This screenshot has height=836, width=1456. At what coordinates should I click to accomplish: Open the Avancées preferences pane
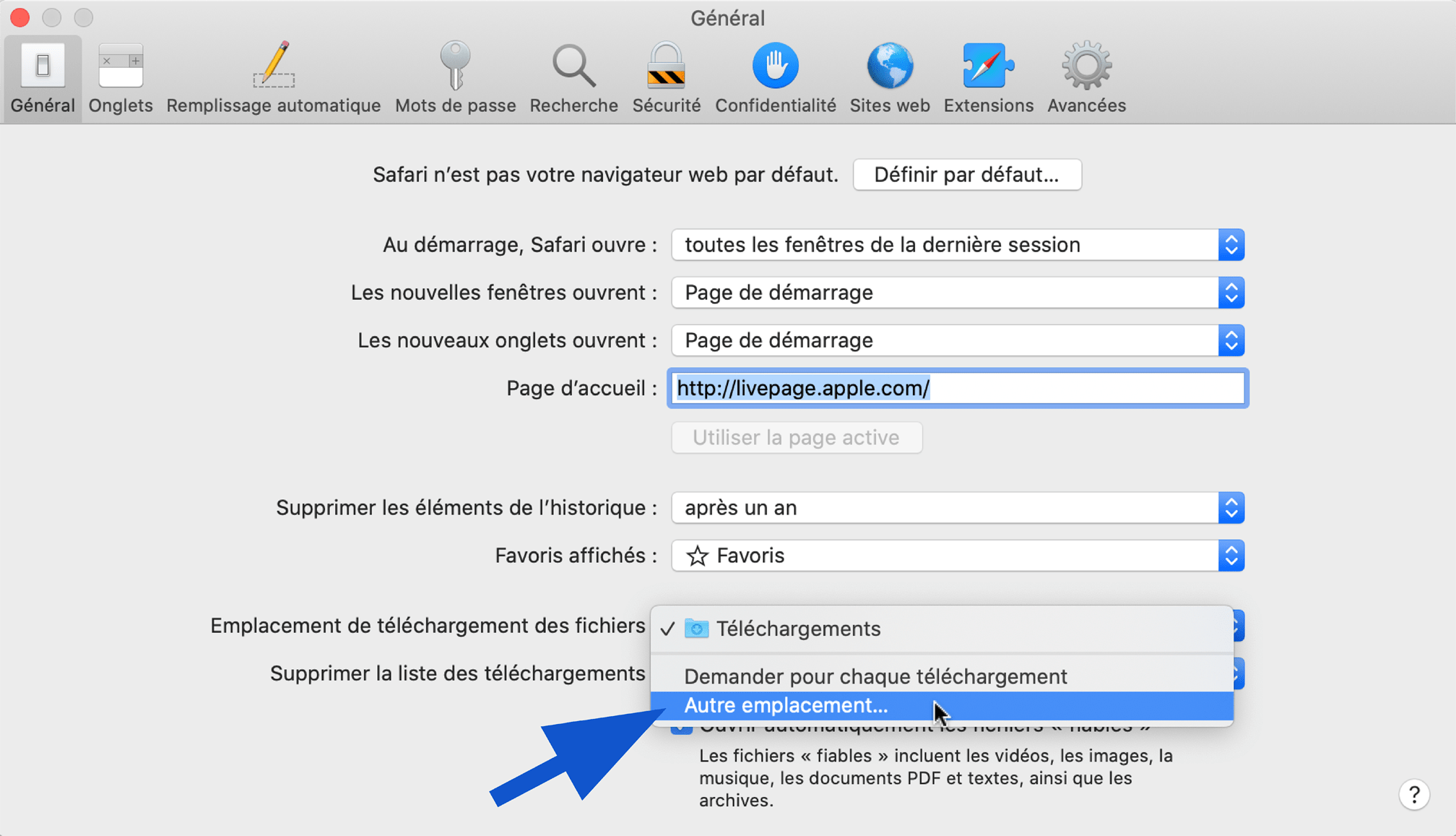click(x=1086, y=78)
